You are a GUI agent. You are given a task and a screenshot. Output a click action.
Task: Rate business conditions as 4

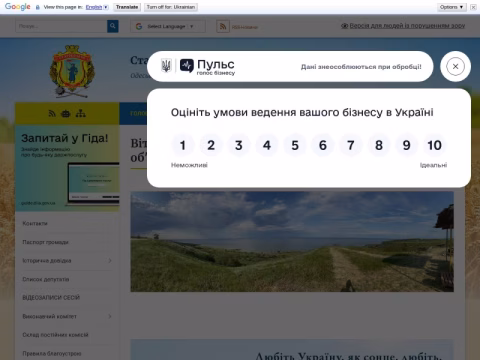click(267, 145)
